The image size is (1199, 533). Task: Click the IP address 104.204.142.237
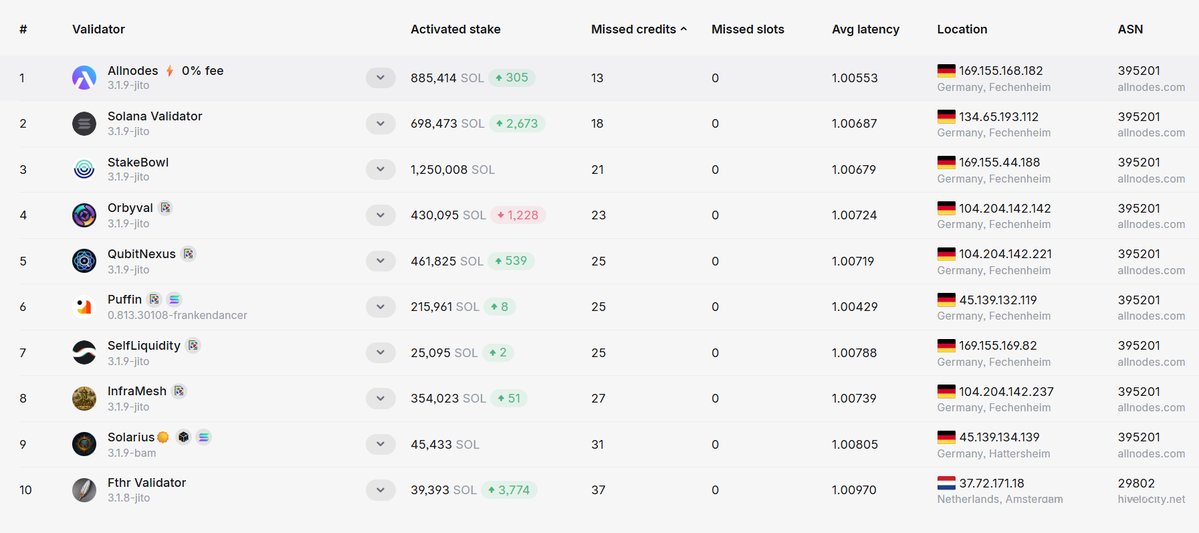[1006, 392]
